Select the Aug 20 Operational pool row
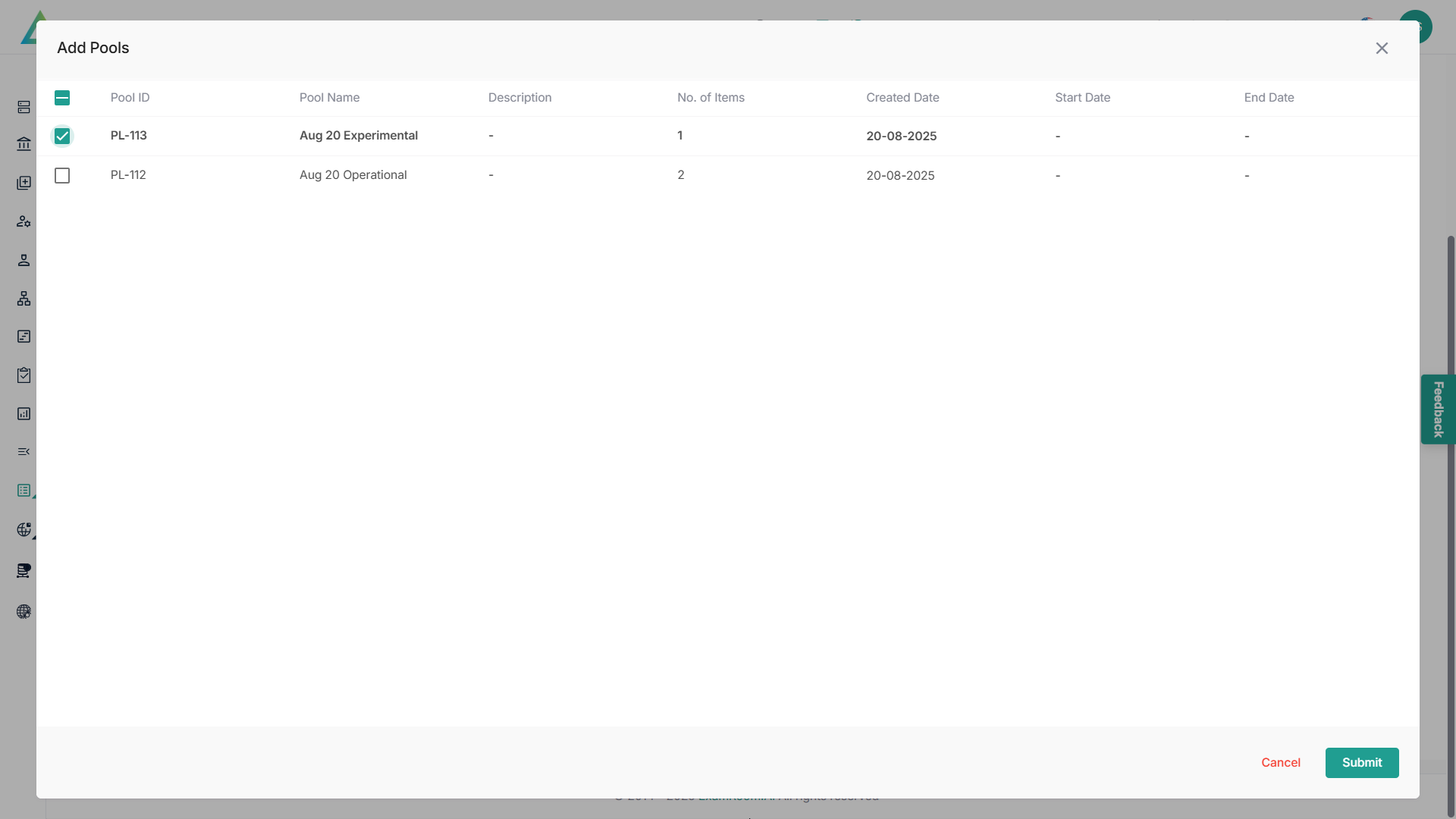The width and height of the screenshot is (1456, 819). click(353, 175)
